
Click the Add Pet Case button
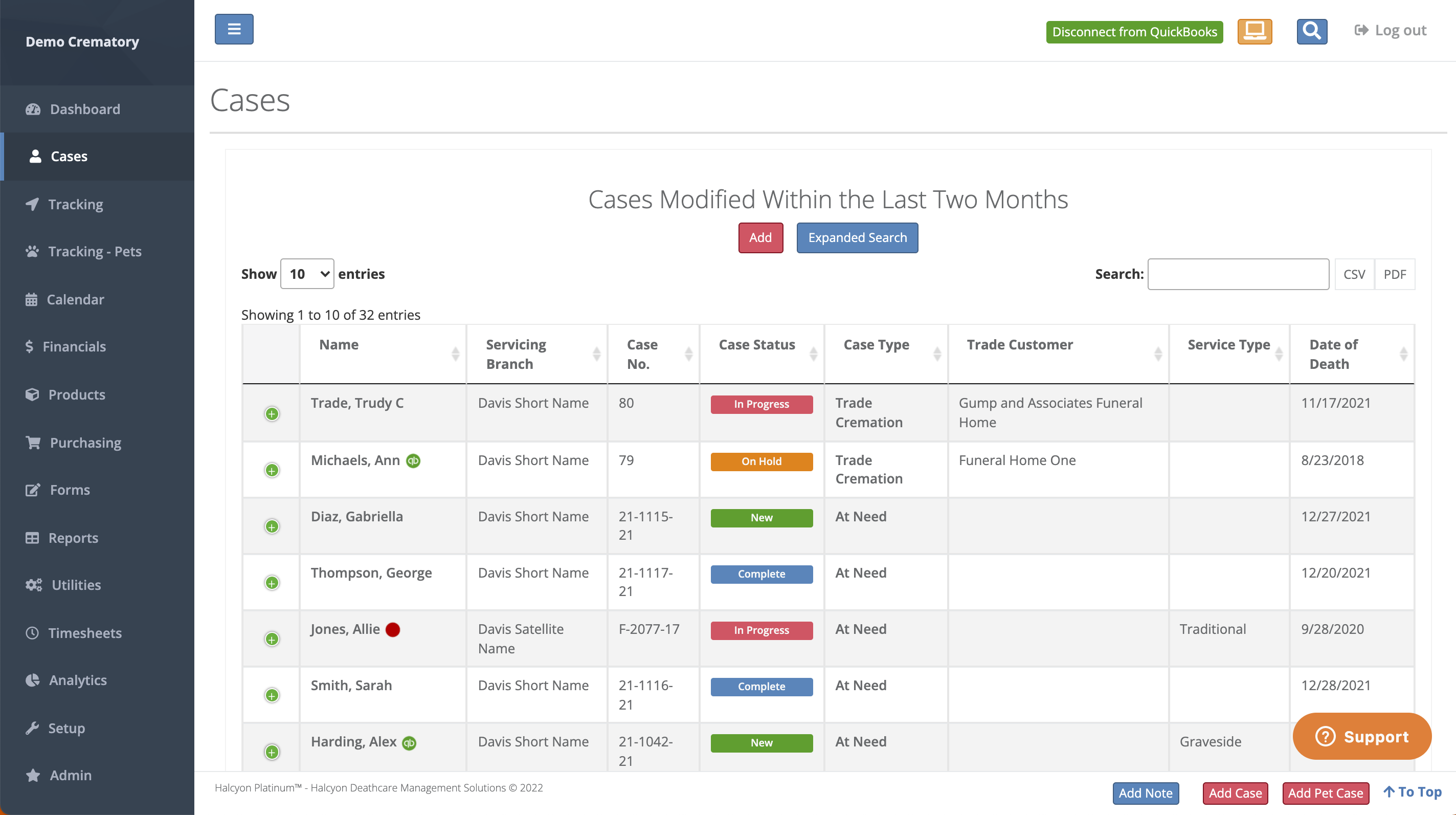[x=1326, y=793]
